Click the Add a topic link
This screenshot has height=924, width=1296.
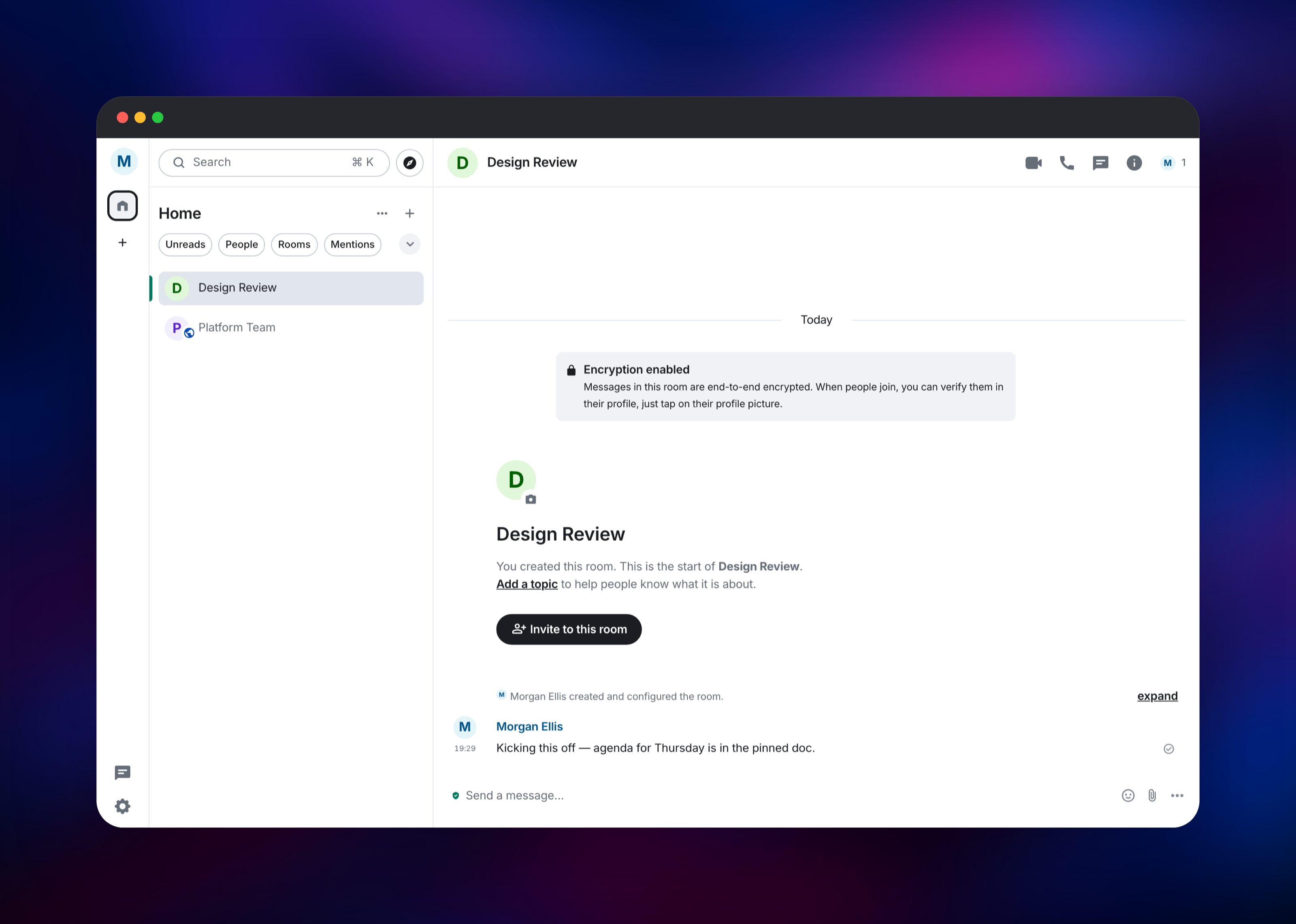coord(526,584)
